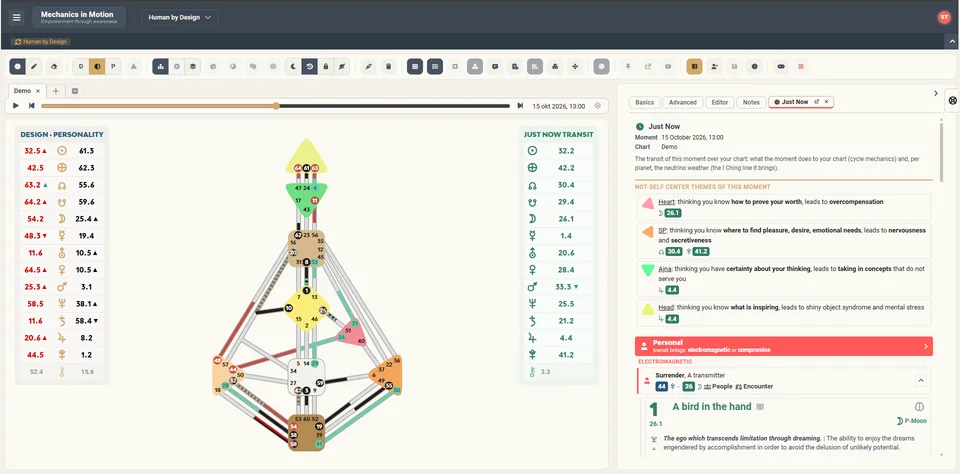The width and height of the screenshot is (960, 474).
Task: Click the 15 okt 2026, 13:00 date field
Action: click(559, 105)
